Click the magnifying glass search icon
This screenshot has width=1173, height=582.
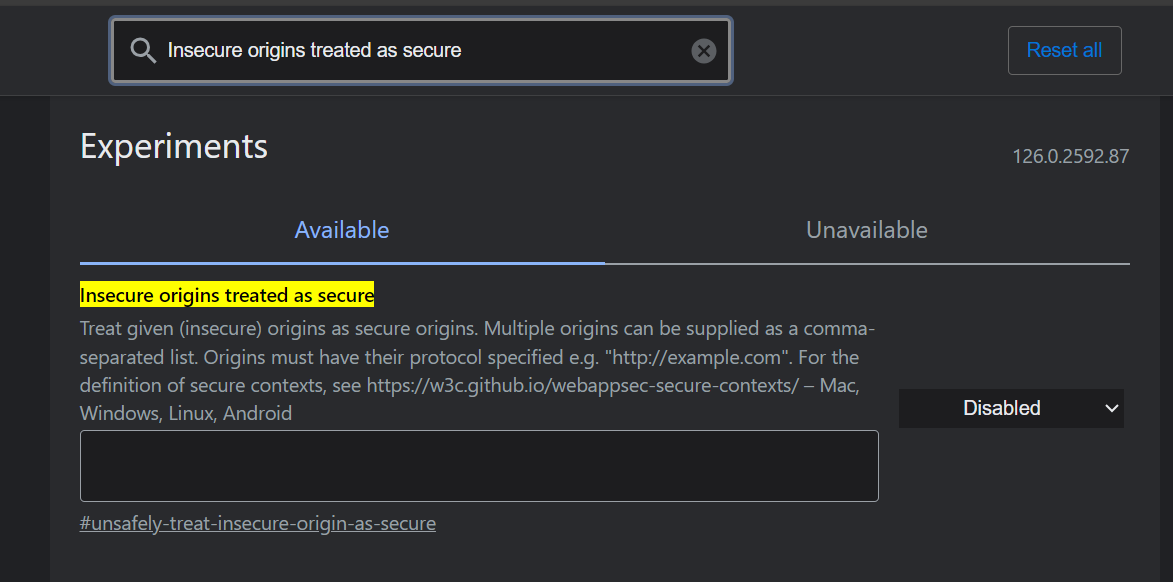[143, 50]
